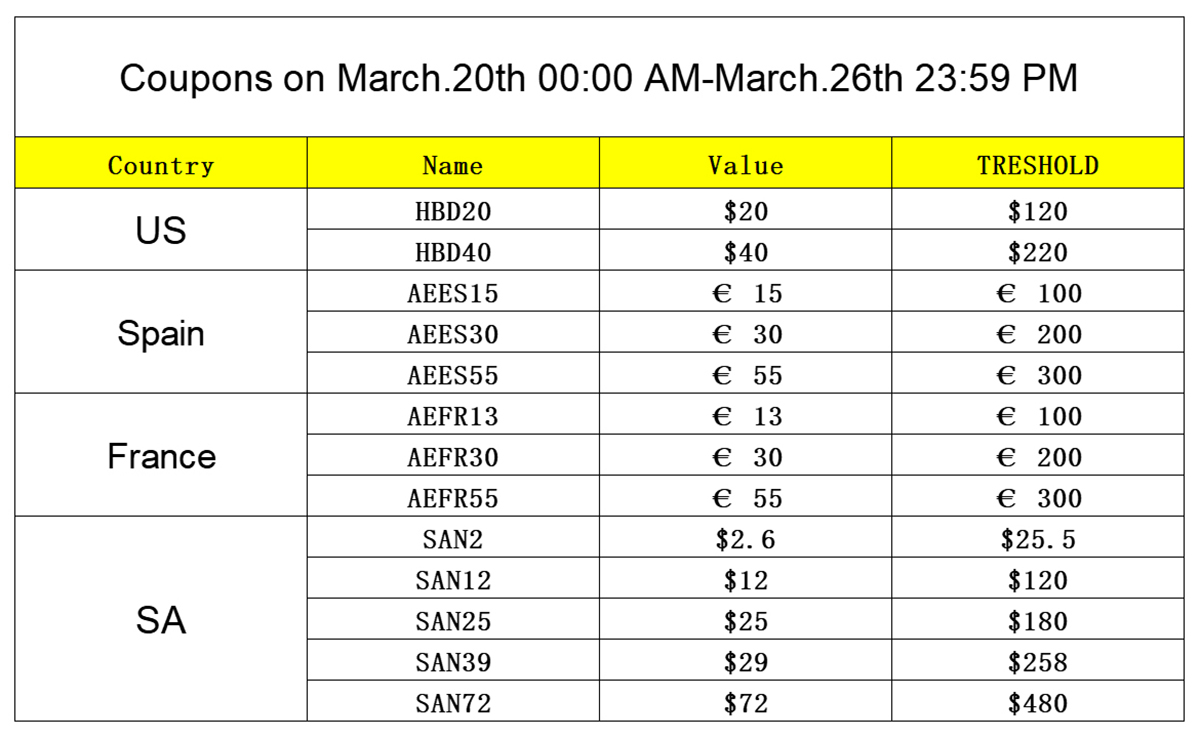Select the Spain country cell

point(161,333)
